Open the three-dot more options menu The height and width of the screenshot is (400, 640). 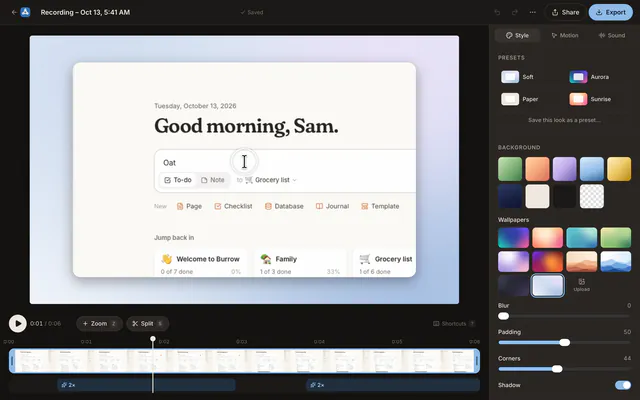533,12
